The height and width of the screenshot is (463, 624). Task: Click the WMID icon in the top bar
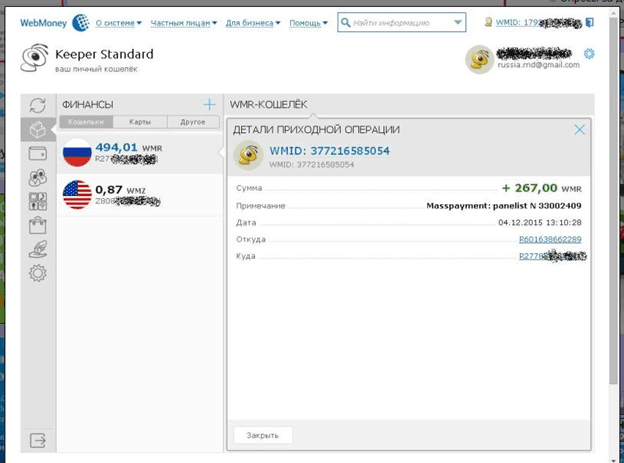coord(488,22)
